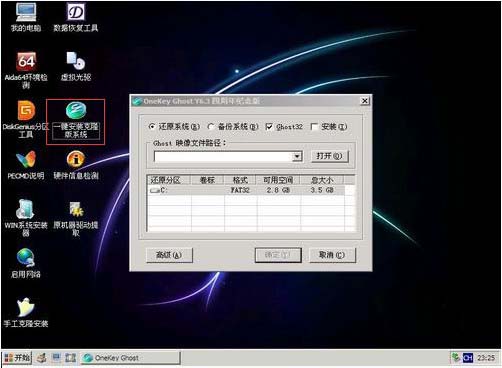This screenshot has width=502, height=368.
Task: Select the 备份系统 radio button
Action: point(211,127)
